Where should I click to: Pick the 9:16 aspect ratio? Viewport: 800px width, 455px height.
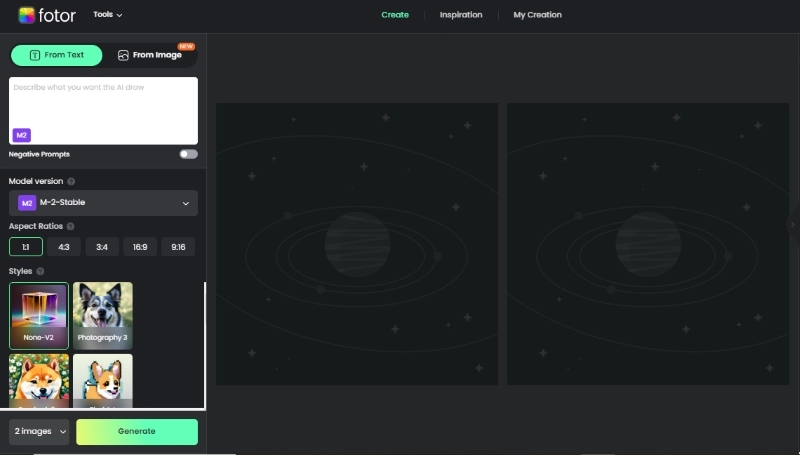(x=178, y=247)
